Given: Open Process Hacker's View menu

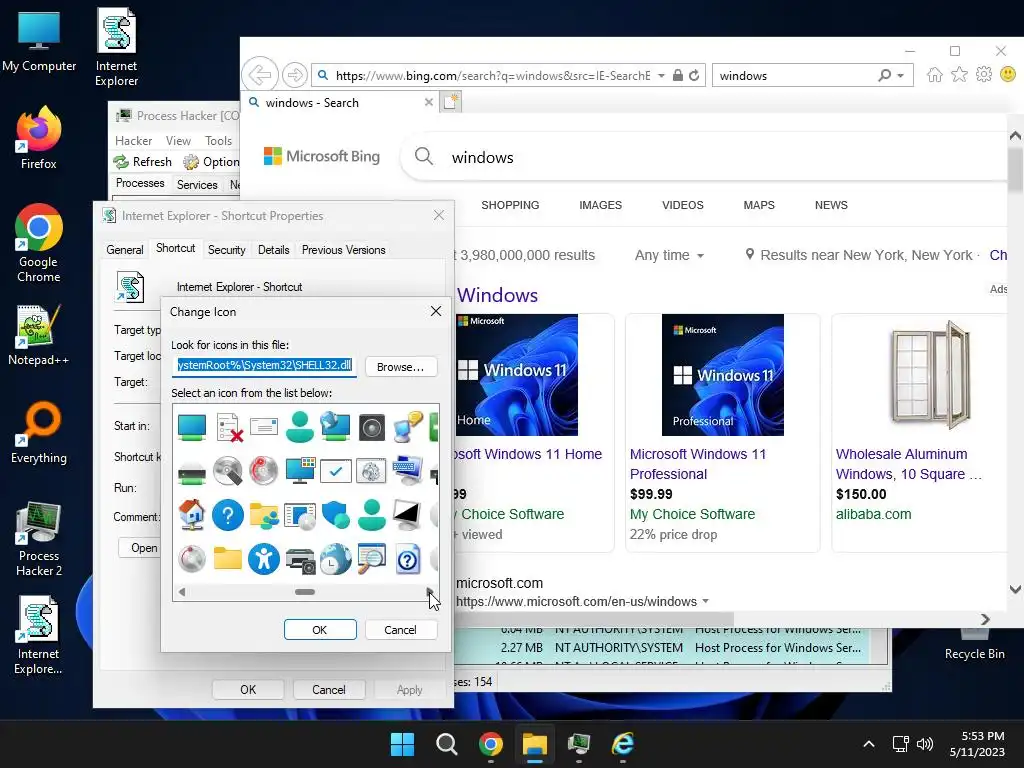Looking at the screenshot, I should 178,140.
